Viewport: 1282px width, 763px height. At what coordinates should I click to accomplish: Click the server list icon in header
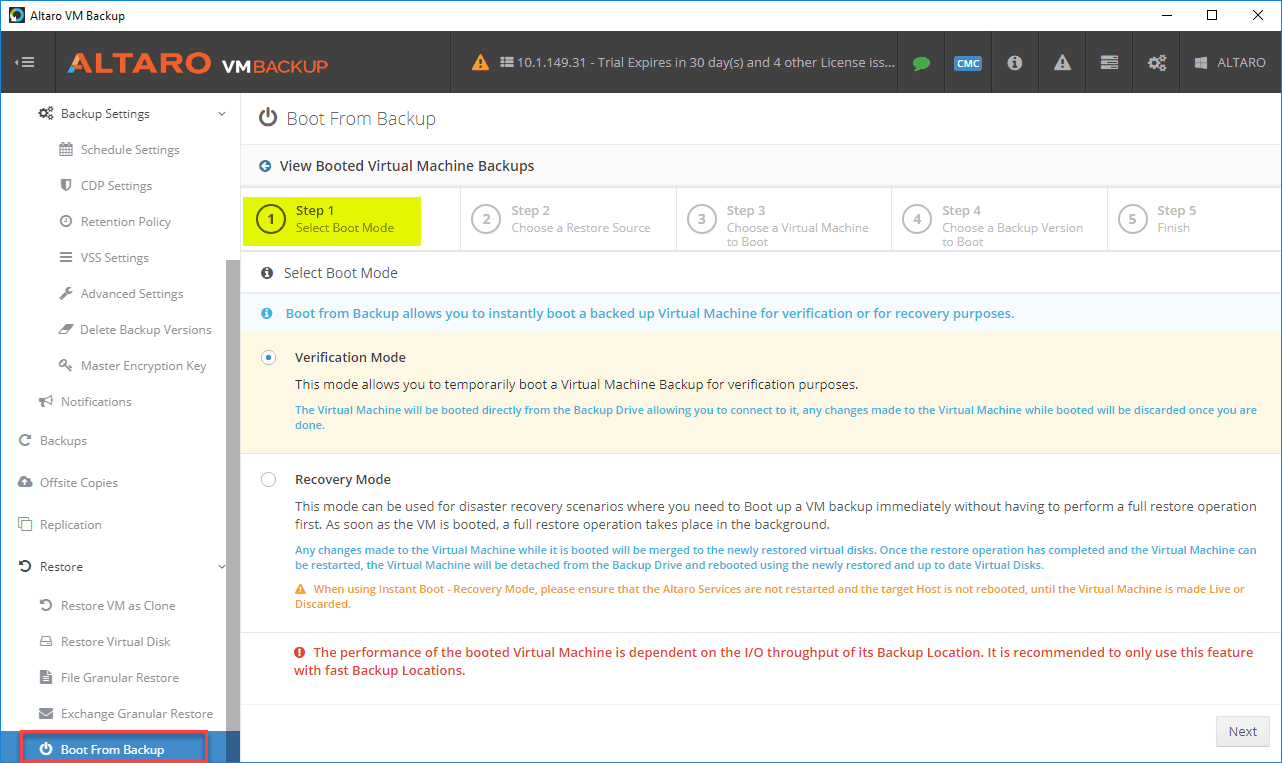pyautogui.click(x=1109, y=63)
